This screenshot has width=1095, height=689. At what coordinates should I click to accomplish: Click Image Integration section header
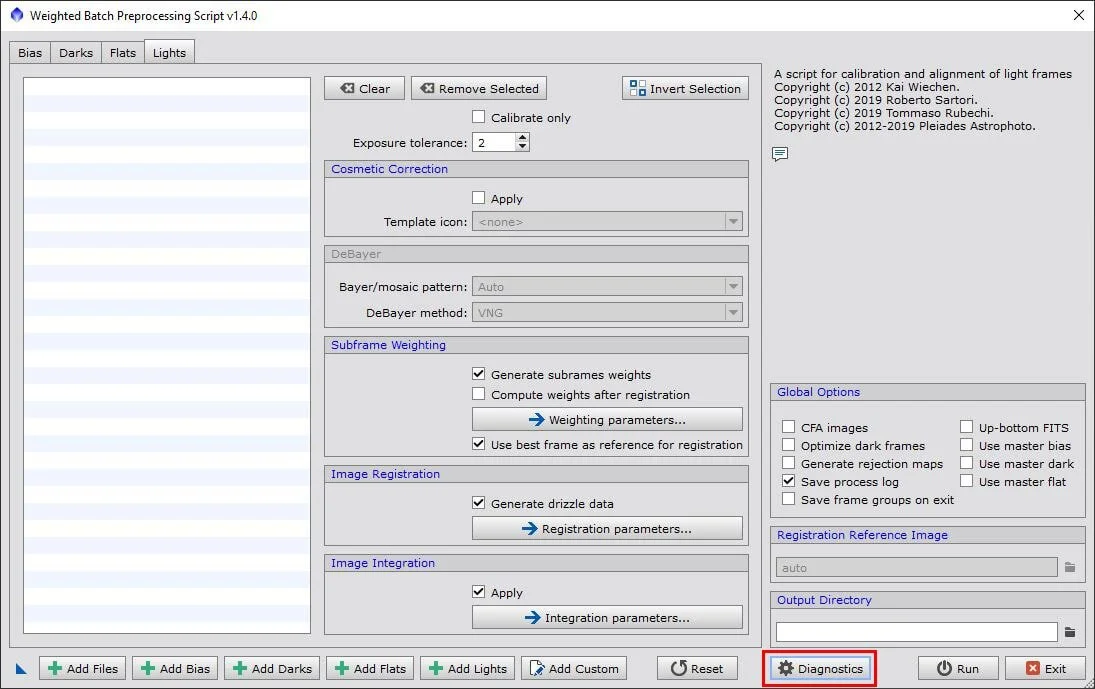(536, 563)
